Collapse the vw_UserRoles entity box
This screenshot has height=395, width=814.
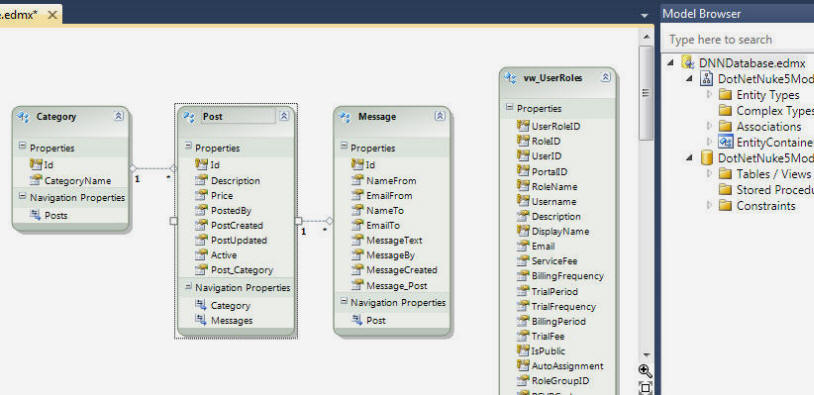(606, 78)
